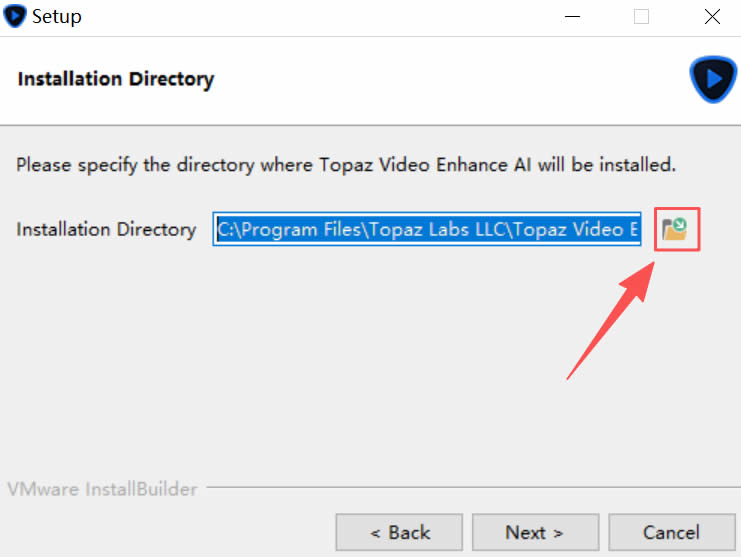Click the Setup window icon in title bar
This screenshot has height=557, width=741.
pyautogui.click(x=15, y=17)
